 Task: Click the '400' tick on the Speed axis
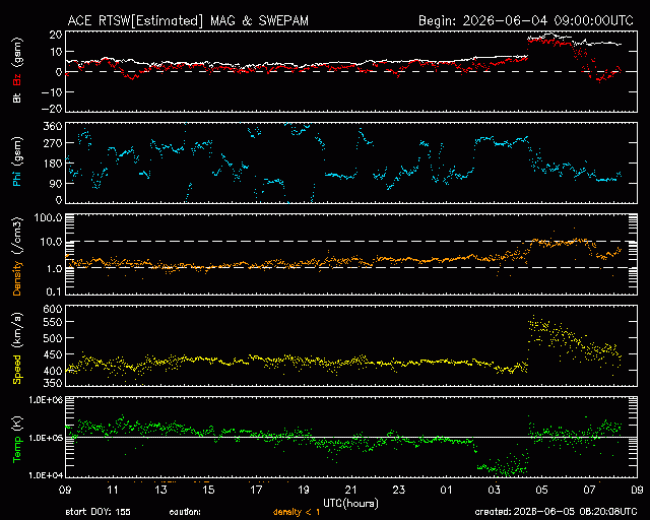coord(53,371)
